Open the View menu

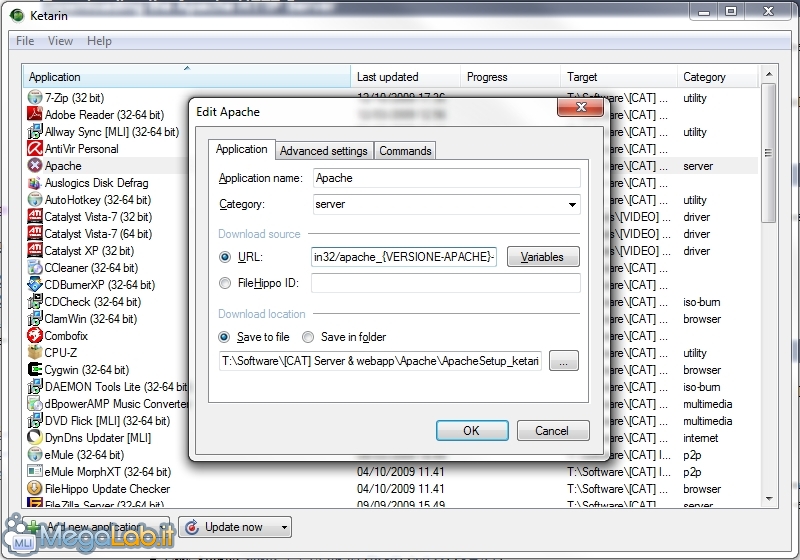click(60, 41)
